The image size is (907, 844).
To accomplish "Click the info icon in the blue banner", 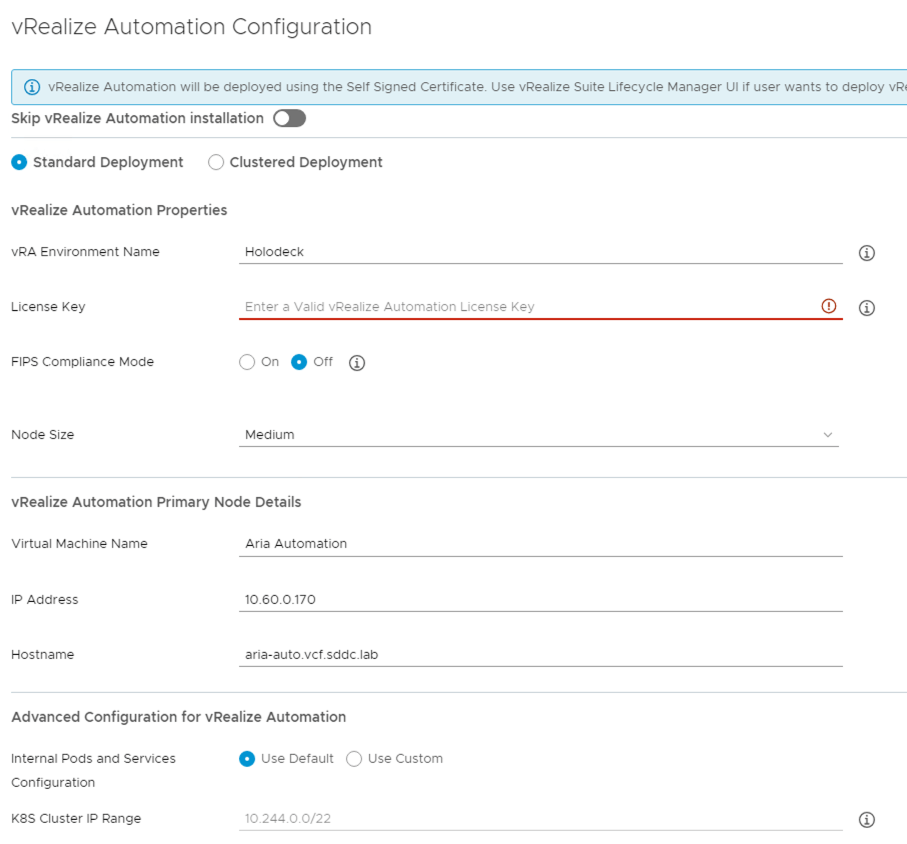I will pyautogui.click(x=32, y=87).
